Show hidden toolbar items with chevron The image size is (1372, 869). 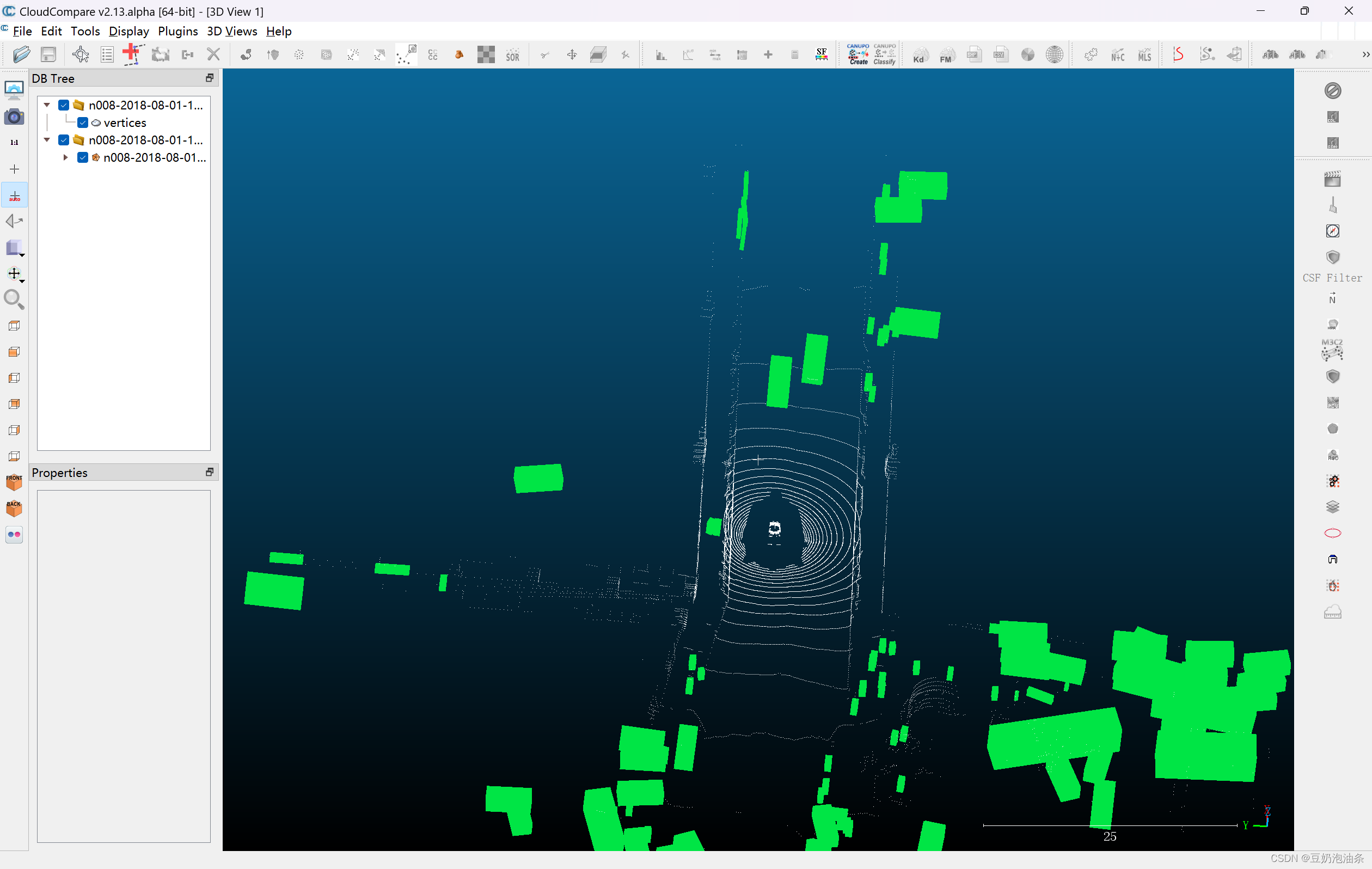click(1365, 54)
